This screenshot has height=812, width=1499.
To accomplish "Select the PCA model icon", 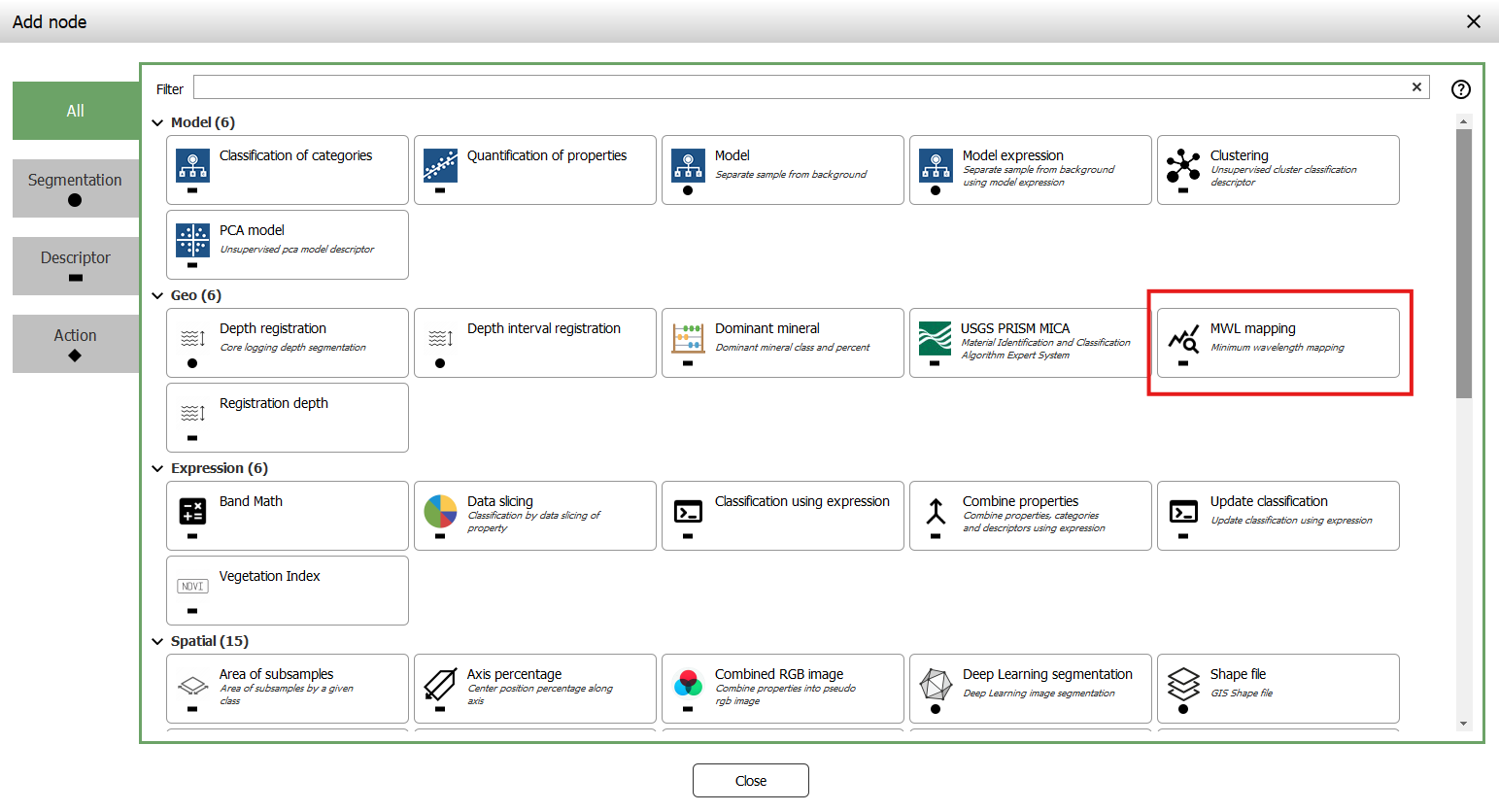I will [x=192, y=240].
